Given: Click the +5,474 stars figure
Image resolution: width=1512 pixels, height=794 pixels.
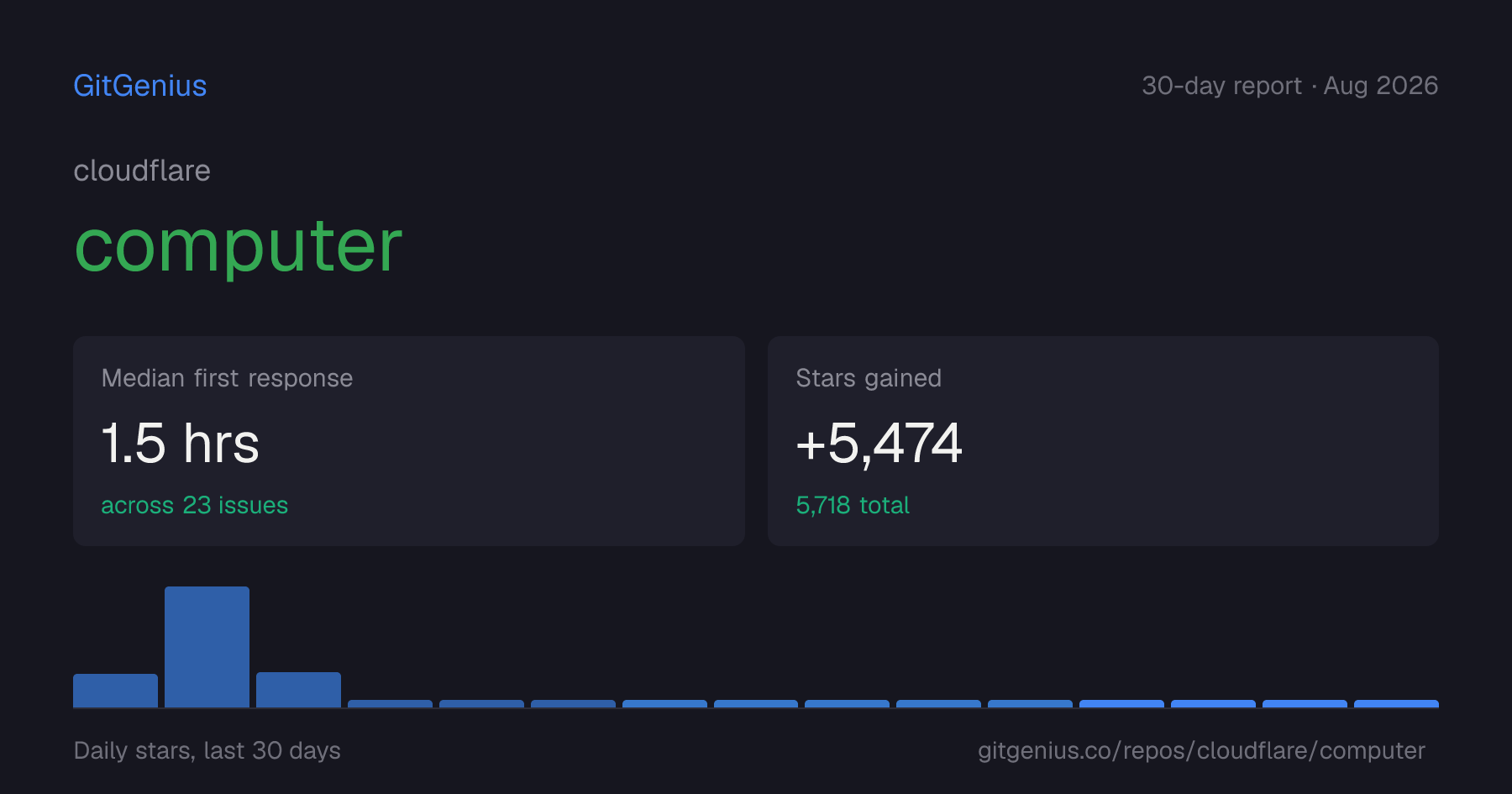Looking at the screenshot, I should click(879, 443).
